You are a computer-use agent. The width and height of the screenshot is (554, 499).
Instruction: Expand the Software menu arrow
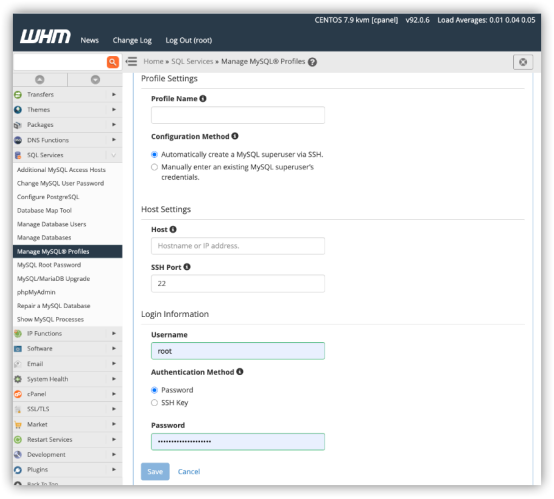[114, 349]
